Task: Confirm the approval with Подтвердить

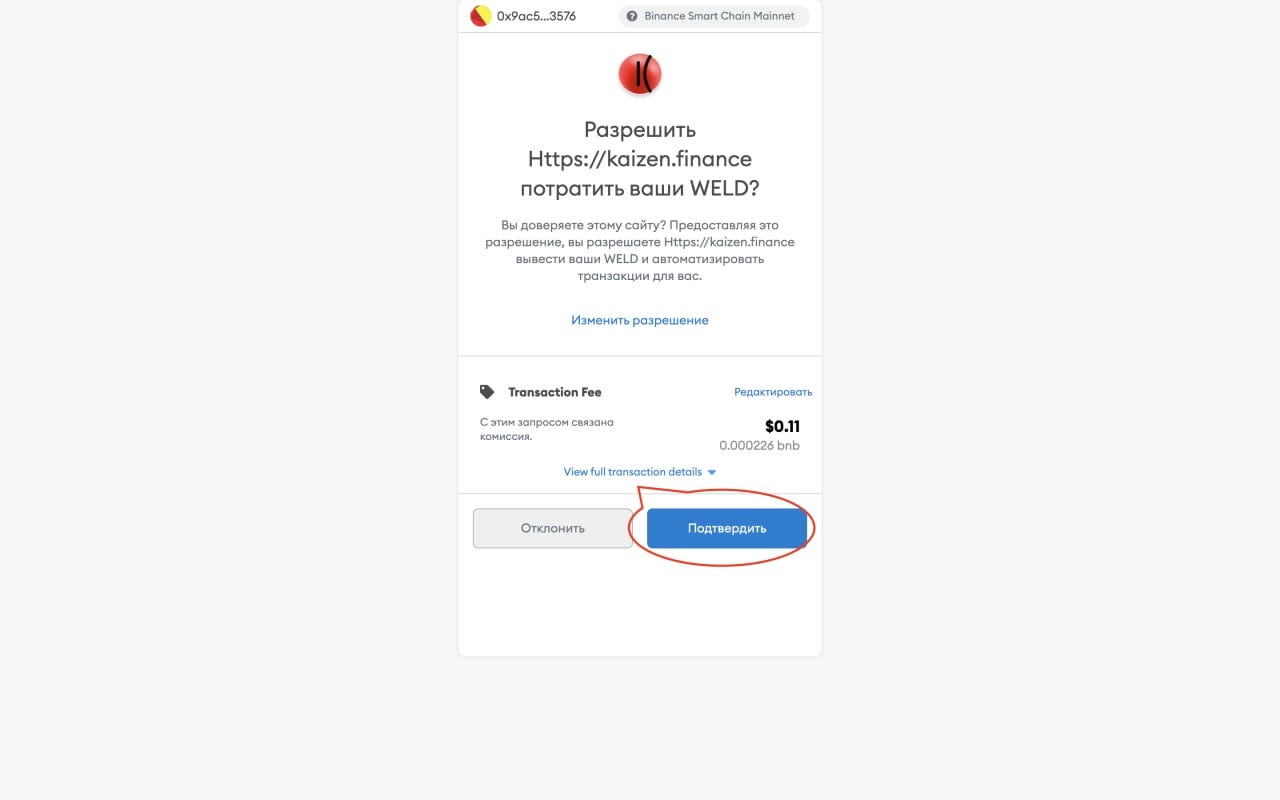Action: pyautogui.click(x=727, y=528)
